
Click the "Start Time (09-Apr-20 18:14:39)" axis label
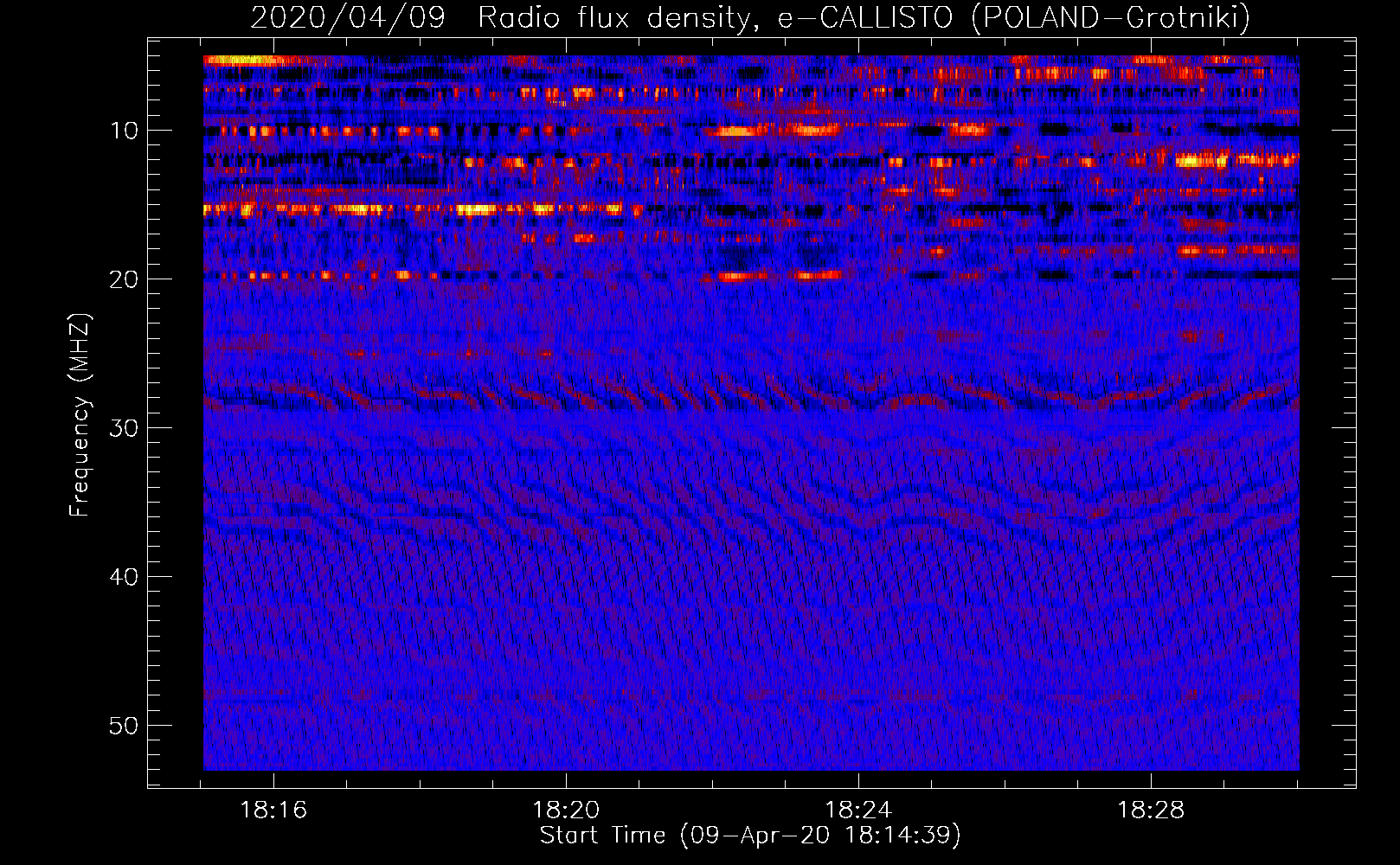750,836
